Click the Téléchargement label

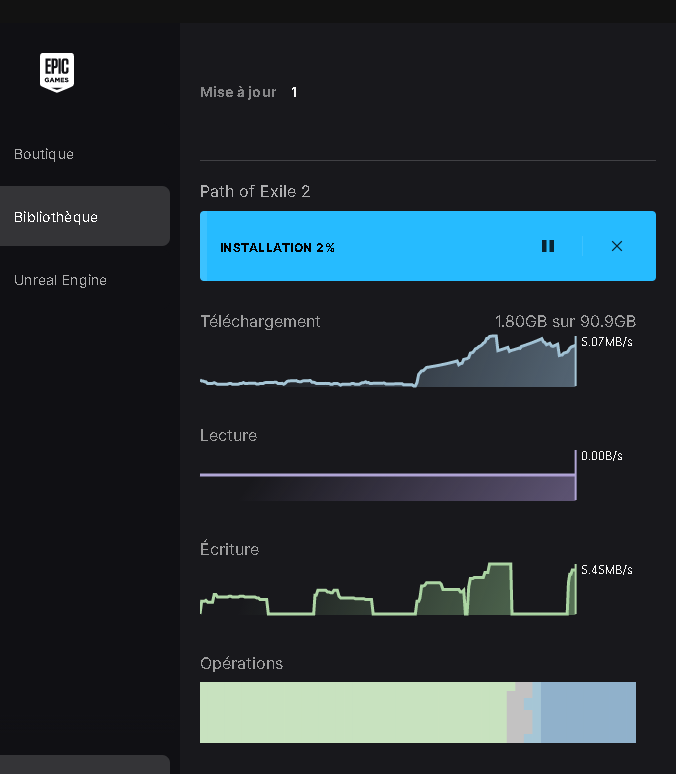260,322
